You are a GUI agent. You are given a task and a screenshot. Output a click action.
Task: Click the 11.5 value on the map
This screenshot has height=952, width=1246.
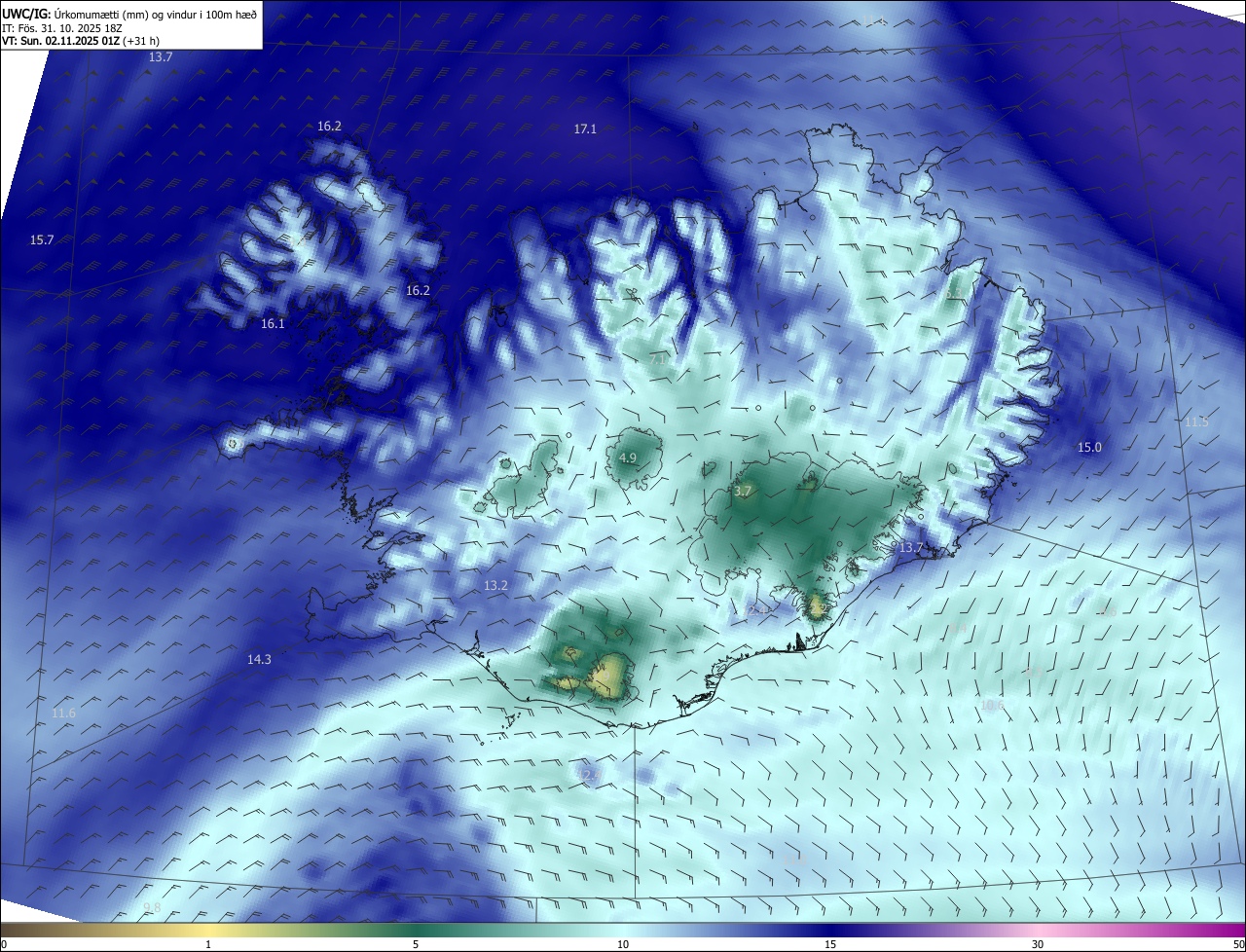tap(1196, 421)
